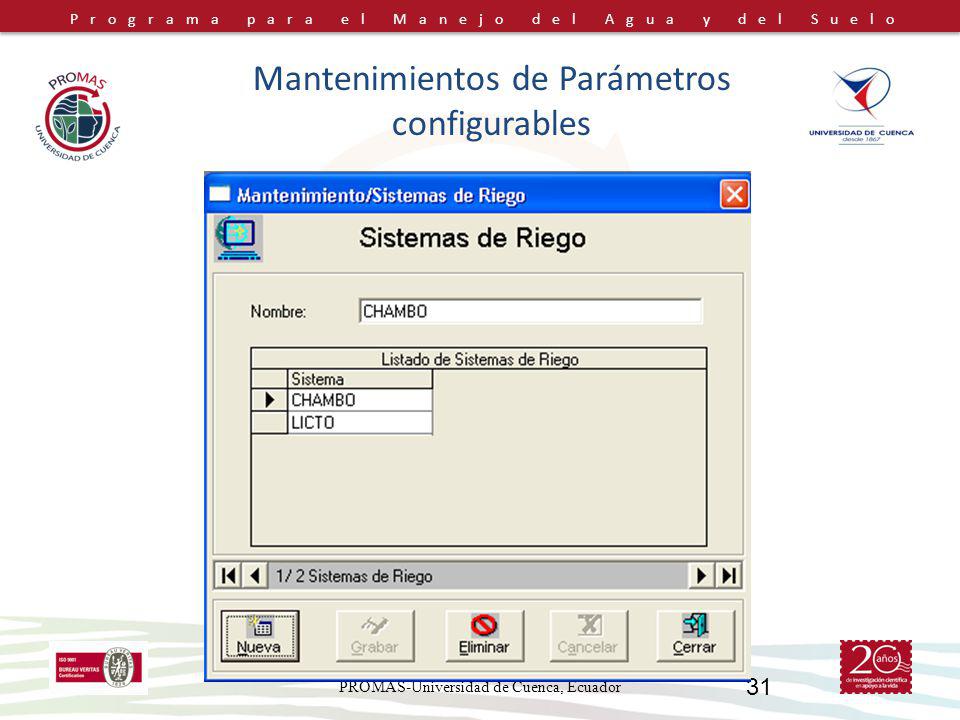960x720 pixels.
Task: Close the Mantenimiento/Sistemas de Riego window
Action: [x=734, y=195]
